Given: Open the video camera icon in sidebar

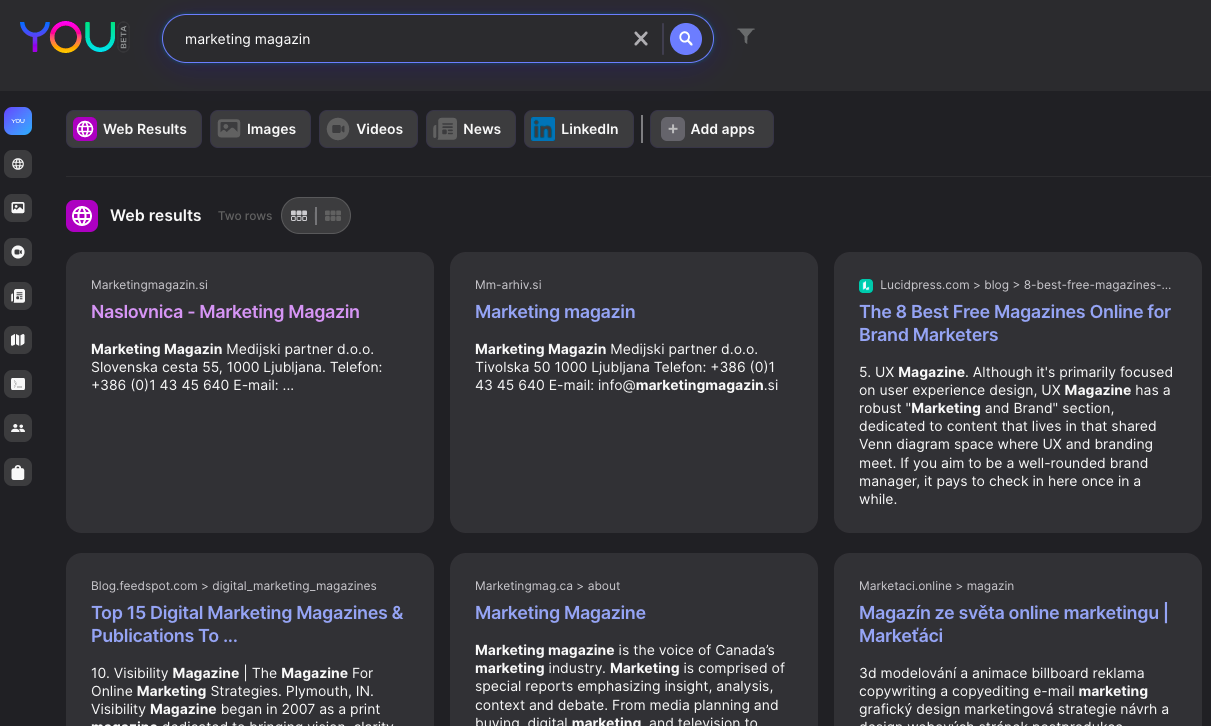Looking at the screenshot, I should [18, 252].
